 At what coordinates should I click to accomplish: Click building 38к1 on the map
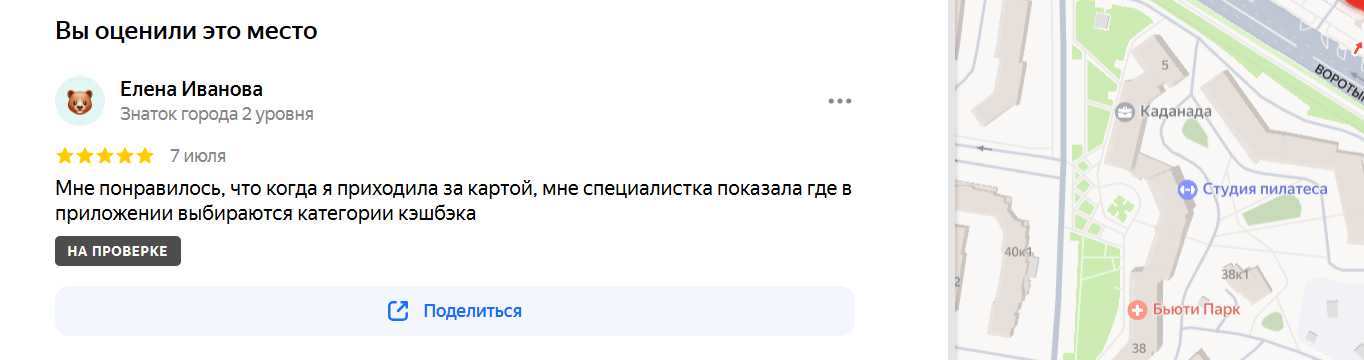coord(1235,274)
